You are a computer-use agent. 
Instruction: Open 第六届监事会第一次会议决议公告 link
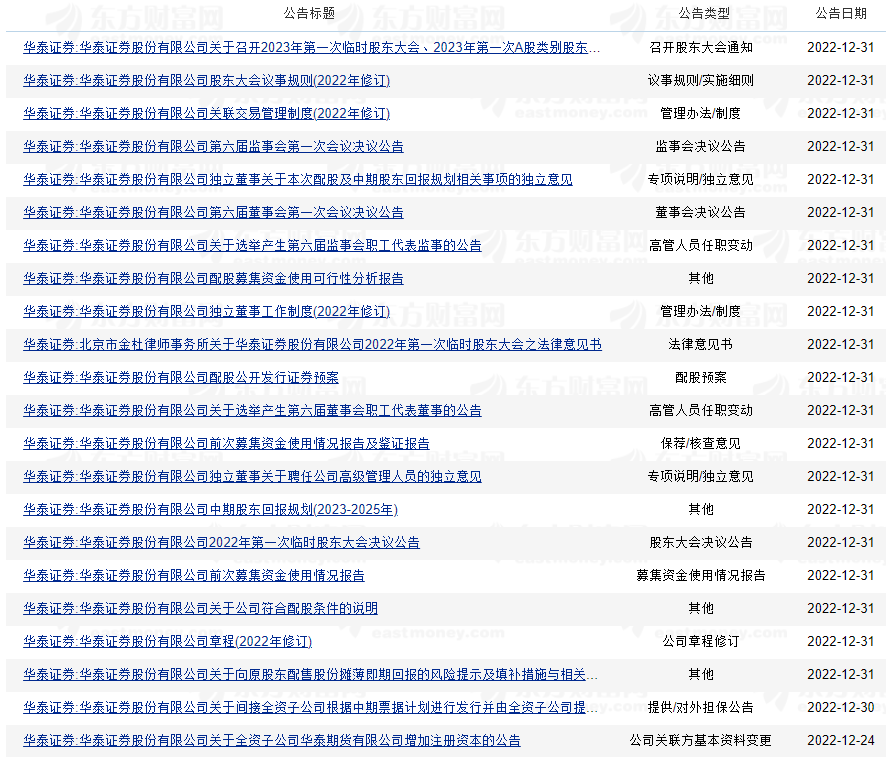213,146
